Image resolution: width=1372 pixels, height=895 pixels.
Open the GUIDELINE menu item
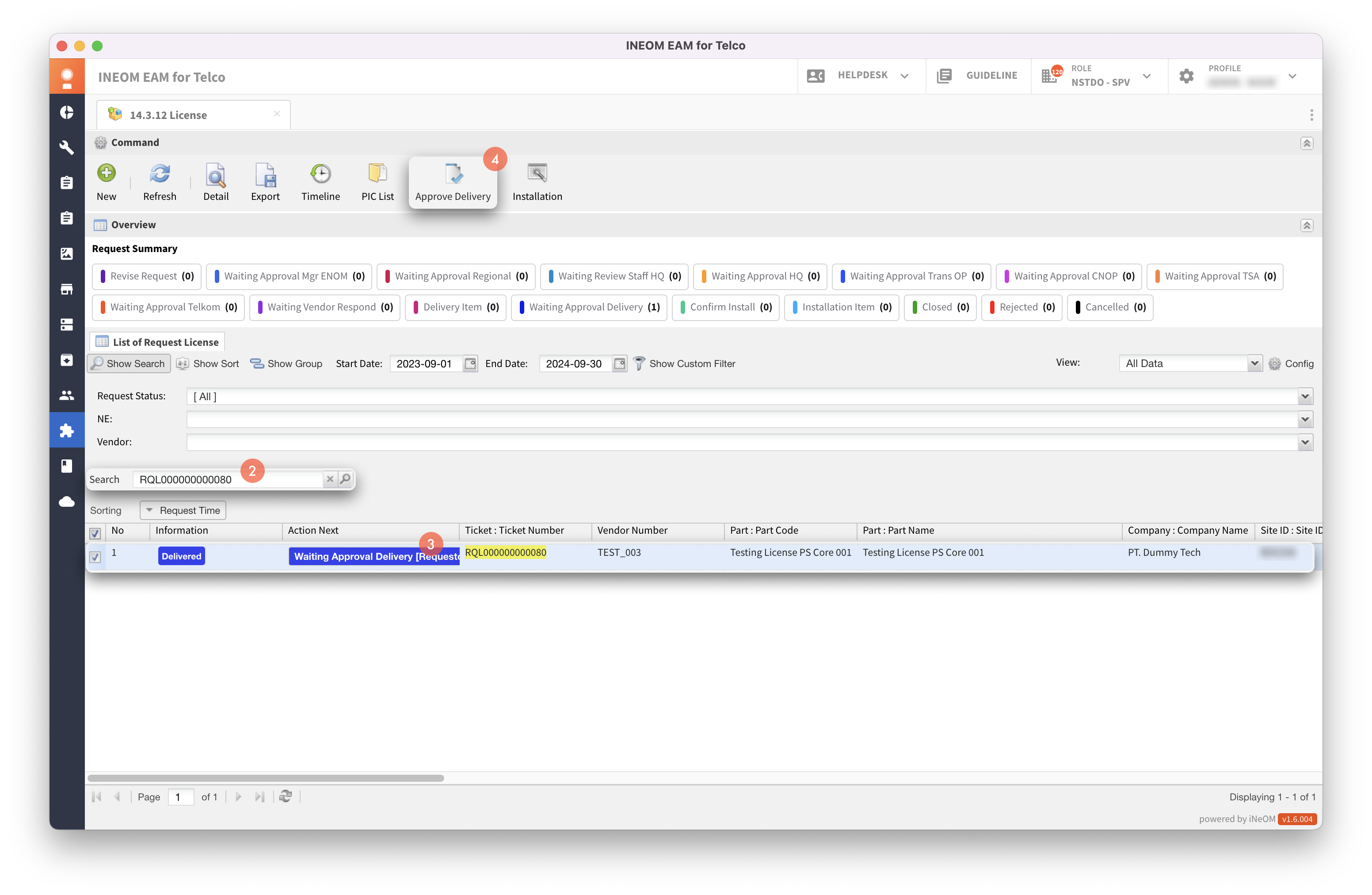tap(978, 76)
